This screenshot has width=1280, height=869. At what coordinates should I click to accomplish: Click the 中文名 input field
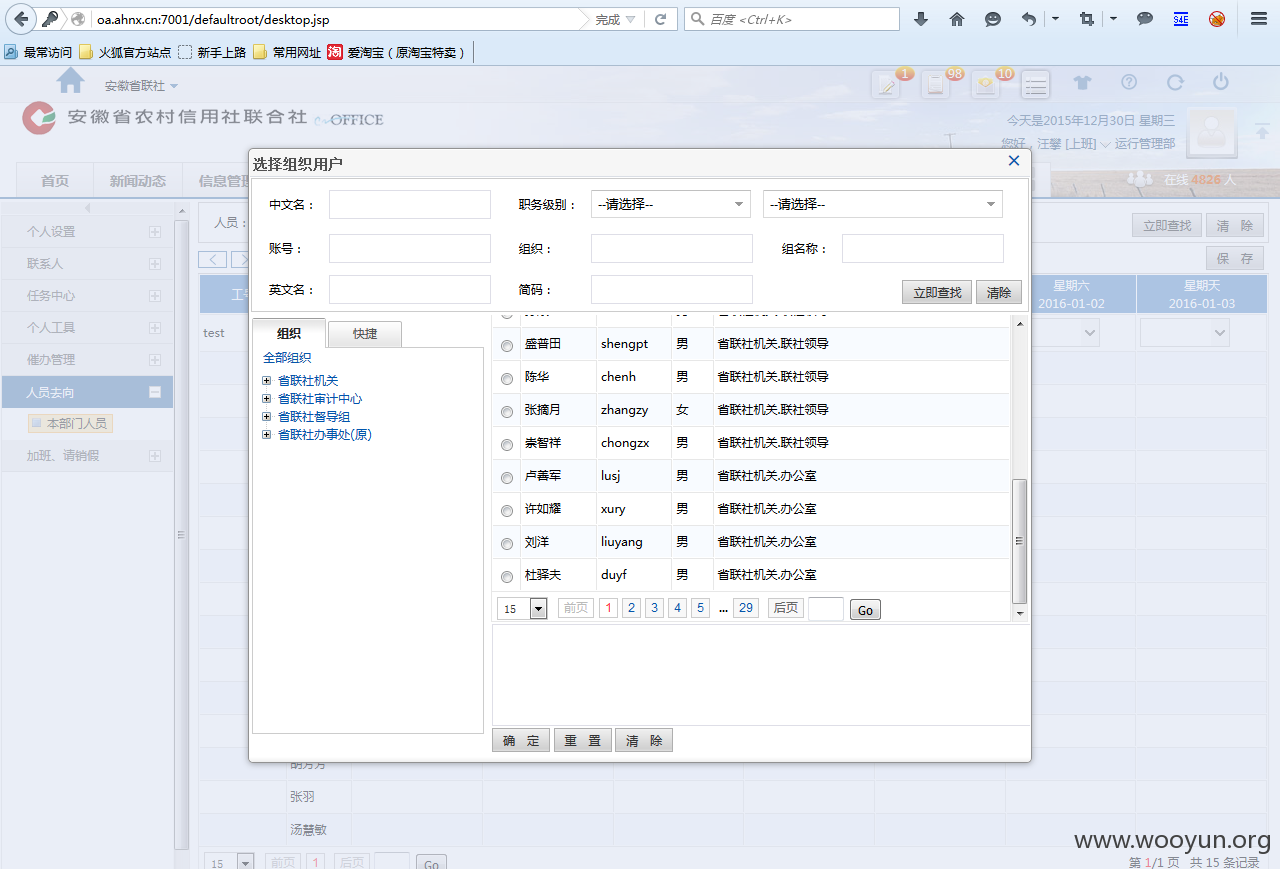(410, 204)
